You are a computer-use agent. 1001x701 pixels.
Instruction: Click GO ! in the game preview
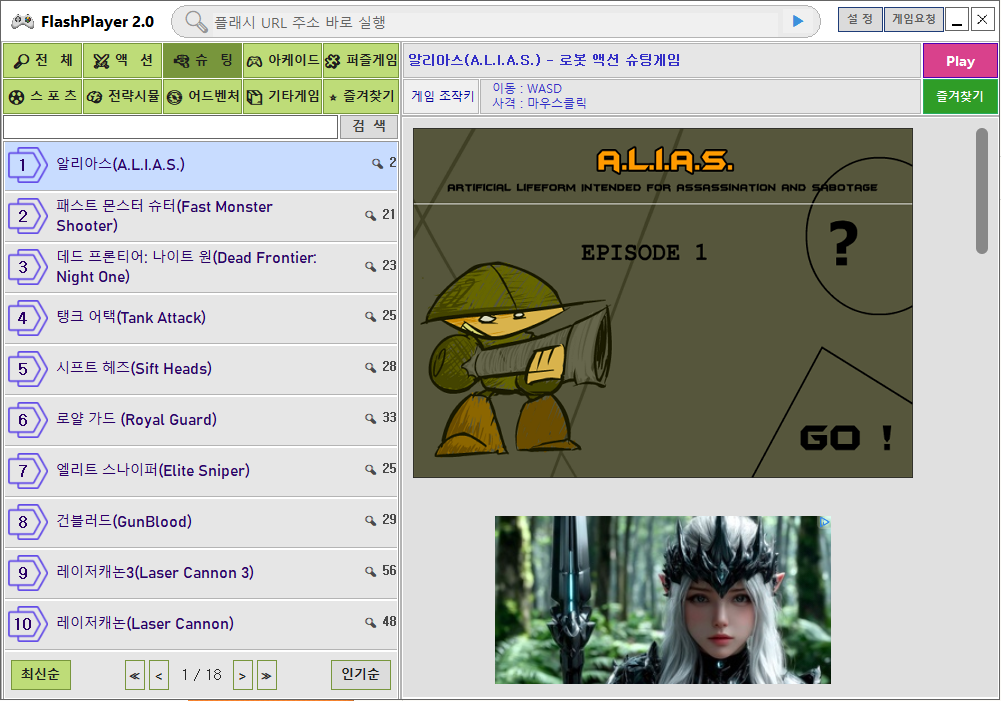tap(847, 438)
